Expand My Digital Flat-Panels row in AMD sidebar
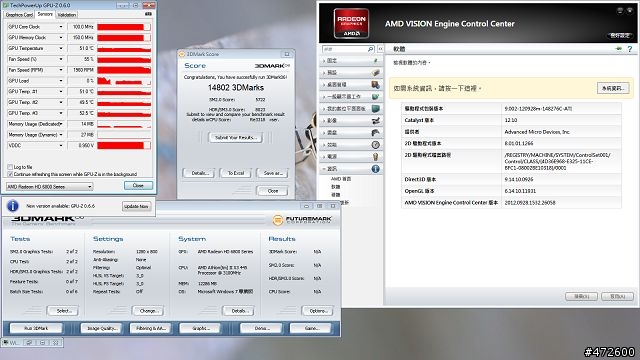The height and width of the screenshot is (360, 640). click(351, 109)
